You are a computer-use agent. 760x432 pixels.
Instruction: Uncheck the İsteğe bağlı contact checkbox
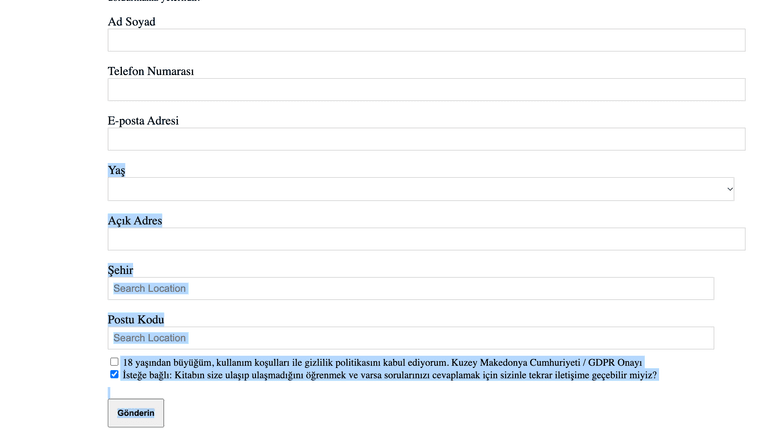[x=114, y=374]
